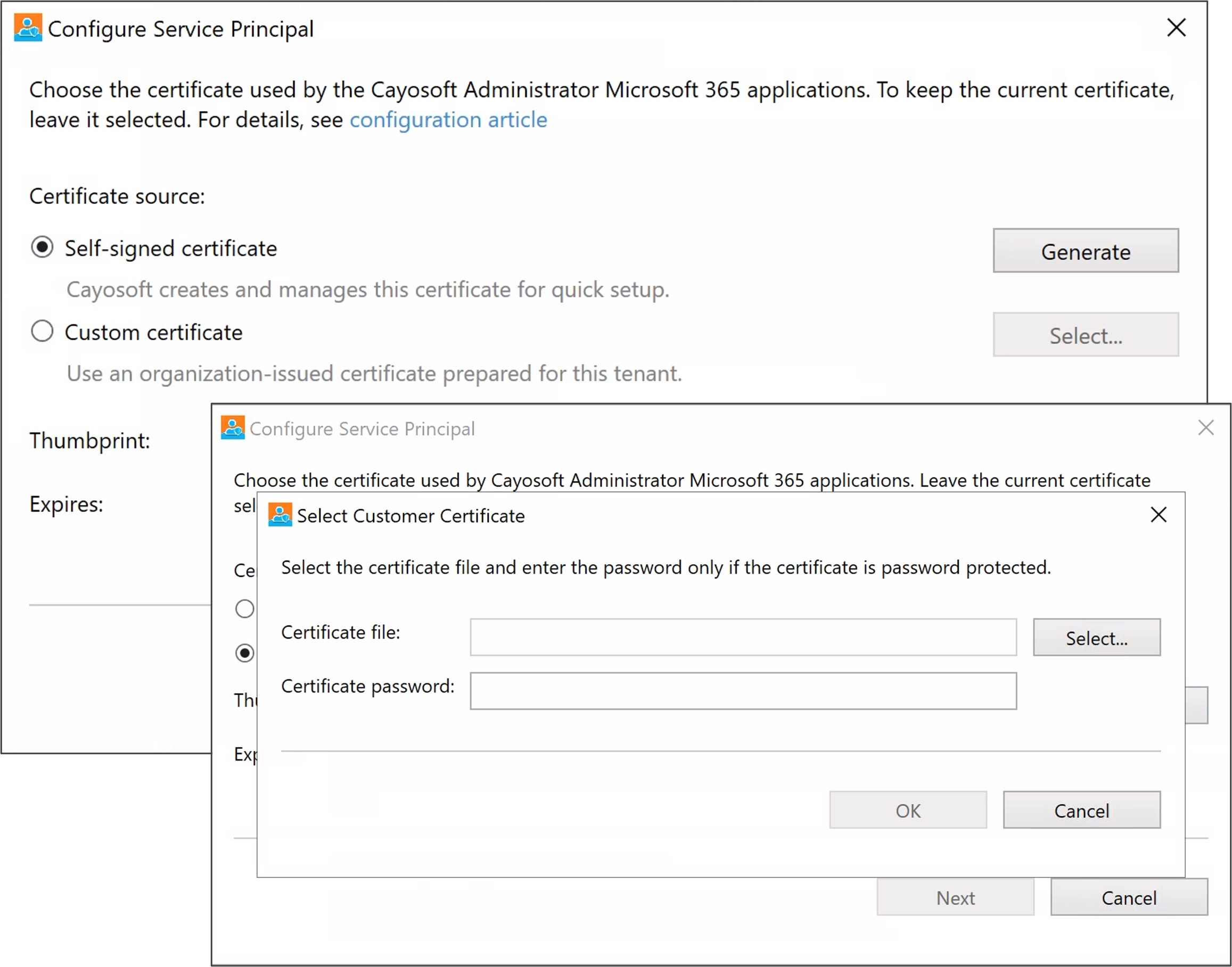1232x967 pixels.
Task: Click the "Certificate password:" label
Action: [x=367, y=686]
